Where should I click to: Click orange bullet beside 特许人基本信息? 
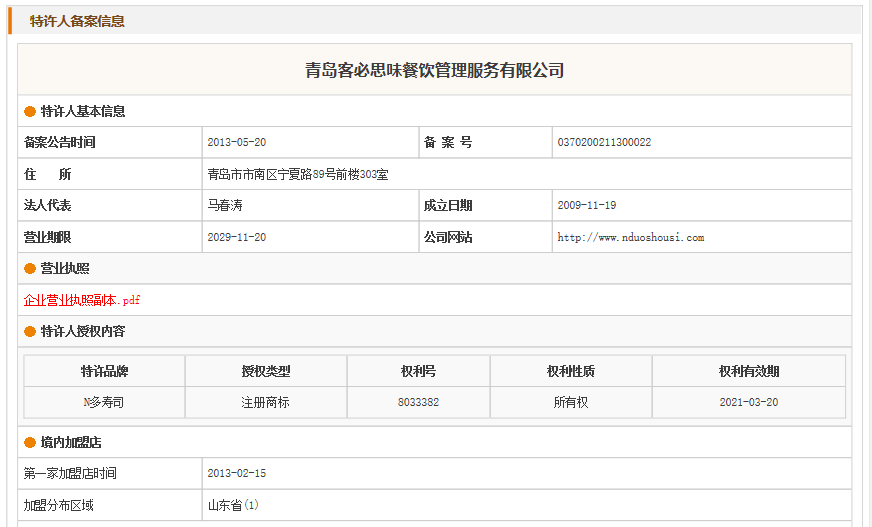click(x=30, y=112)
